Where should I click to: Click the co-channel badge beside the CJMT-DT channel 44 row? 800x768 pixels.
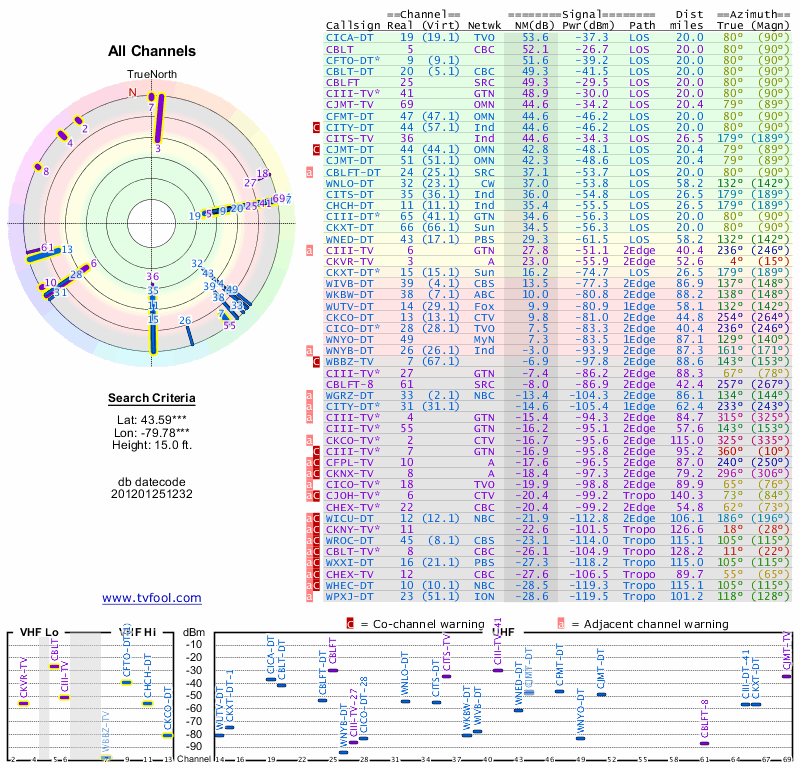click(316, 150)
